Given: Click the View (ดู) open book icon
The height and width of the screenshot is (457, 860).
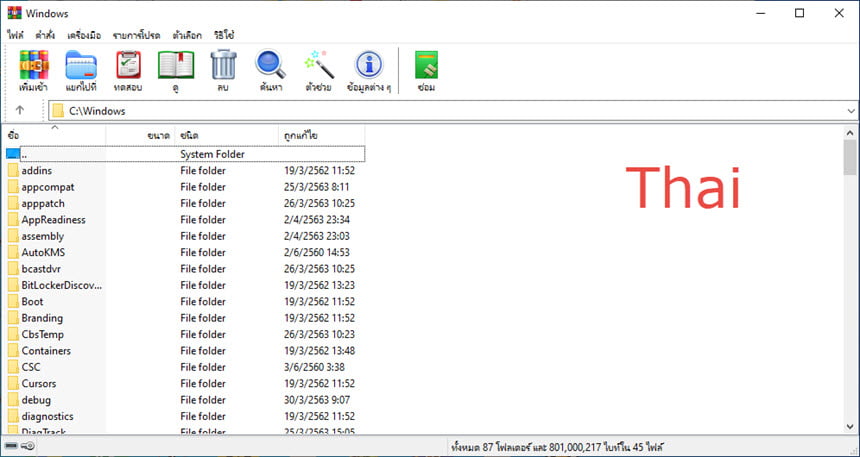Looking at the screenshot, I should (x=176, y=65).
